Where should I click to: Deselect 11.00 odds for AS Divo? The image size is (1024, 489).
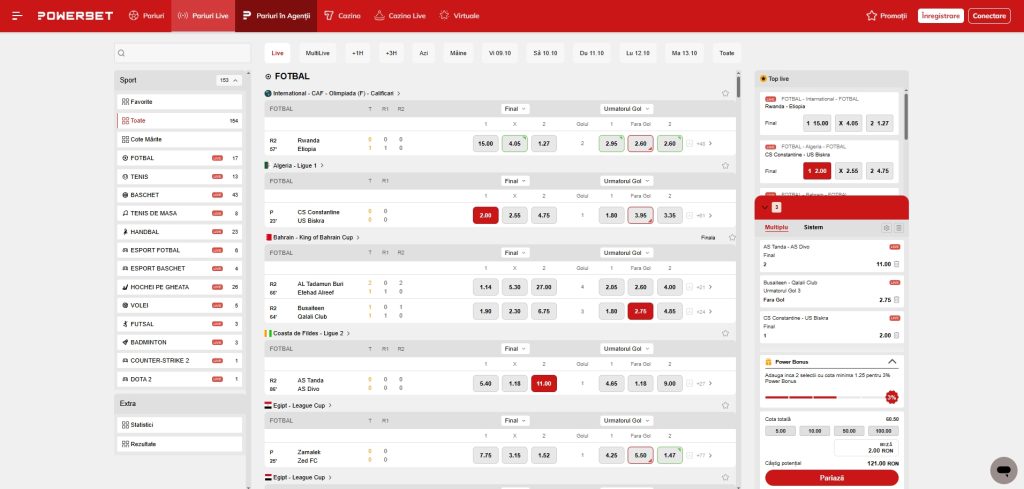[x=543, y=384]
